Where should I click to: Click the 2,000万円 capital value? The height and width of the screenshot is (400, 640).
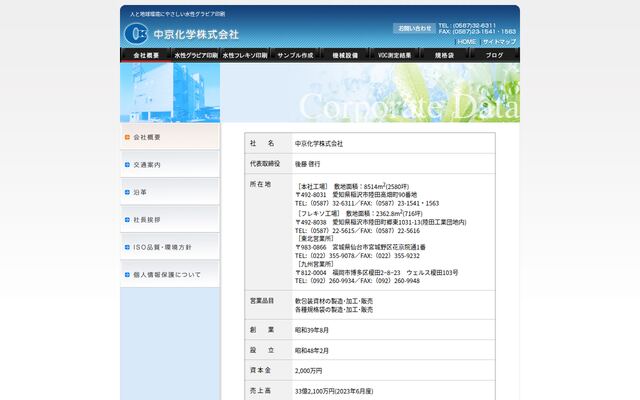coord(309,371)
